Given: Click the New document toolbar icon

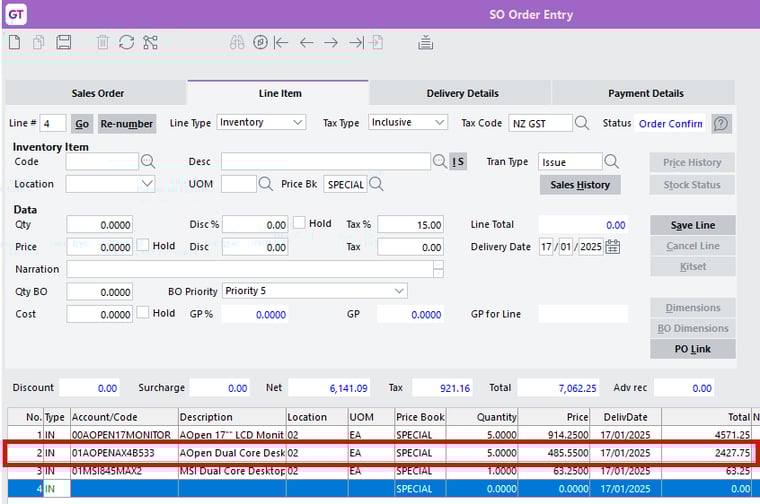Looking at the screenshot, I should (15, 42).
